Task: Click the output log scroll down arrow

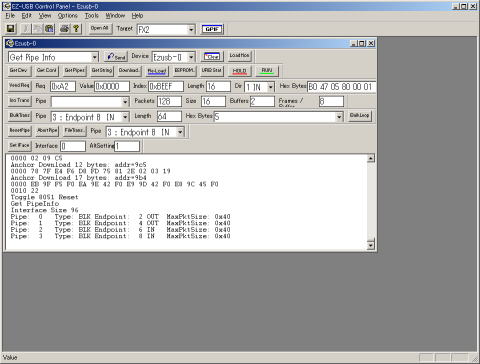Action: pyautogui.click(x=371, y=246)
